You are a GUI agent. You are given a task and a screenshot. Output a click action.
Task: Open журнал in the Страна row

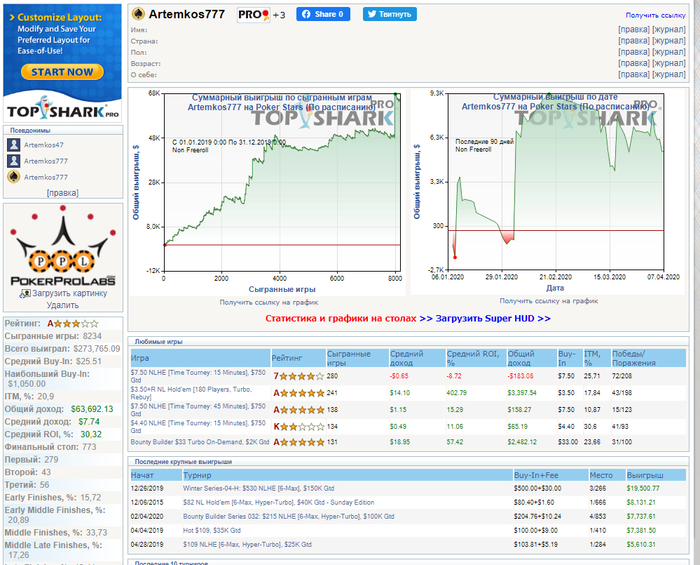click(669, 41)
